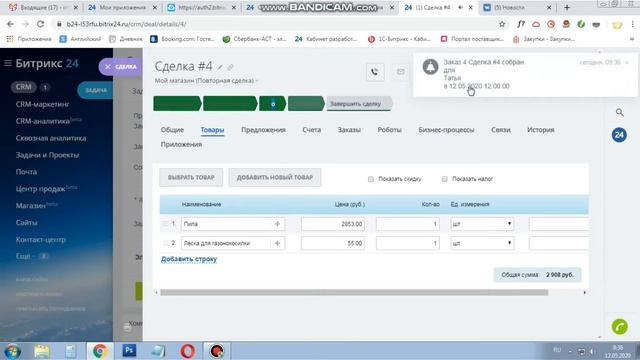Open Сквозная аналитика in left menu

[51, 138]
